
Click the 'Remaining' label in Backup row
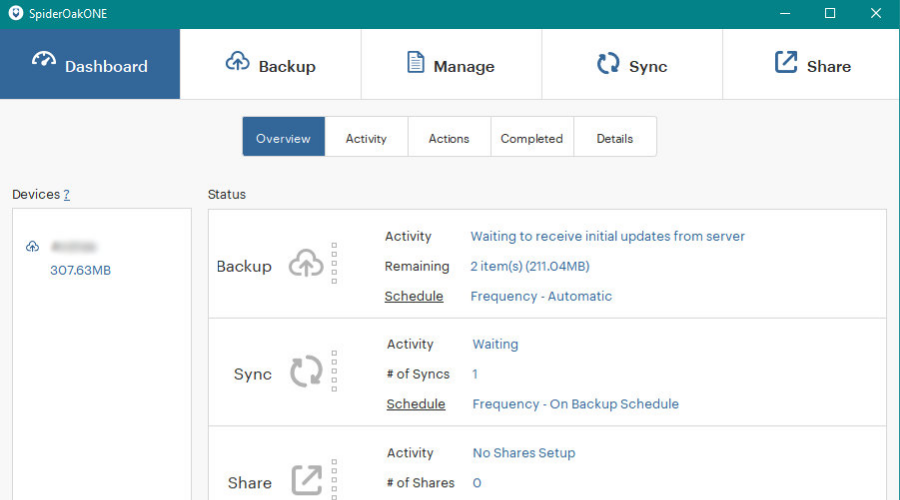coord(417,266)
